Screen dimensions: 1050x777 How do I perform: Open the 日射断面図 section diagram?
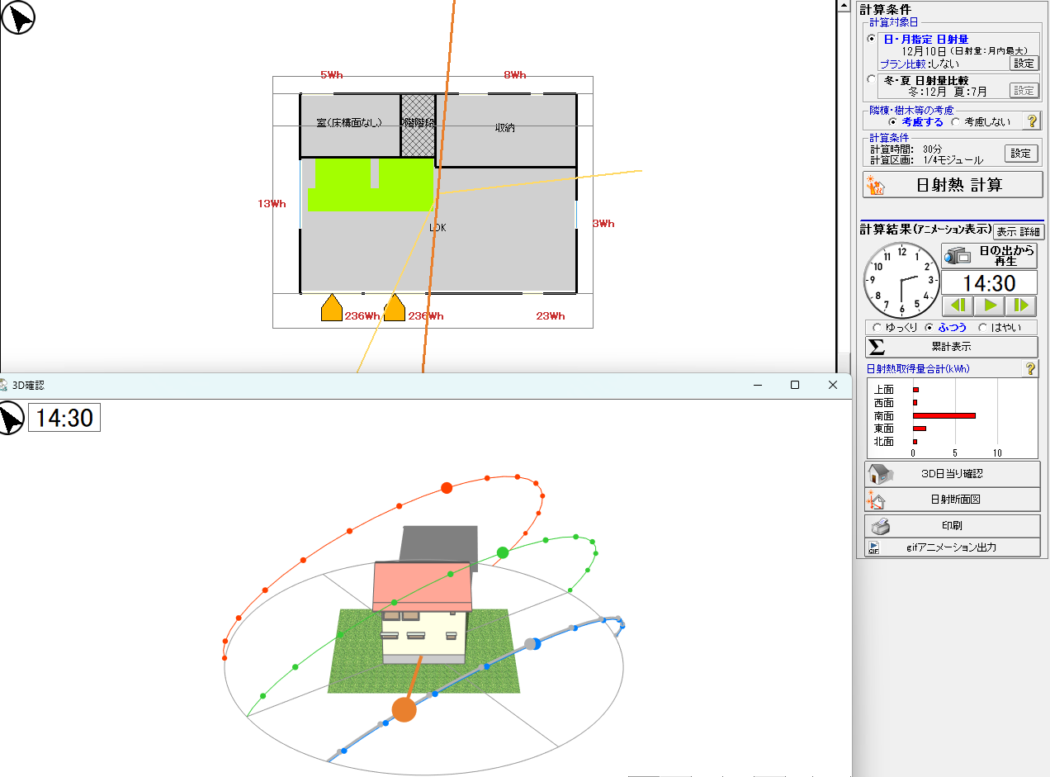click(x=951, y=500)
